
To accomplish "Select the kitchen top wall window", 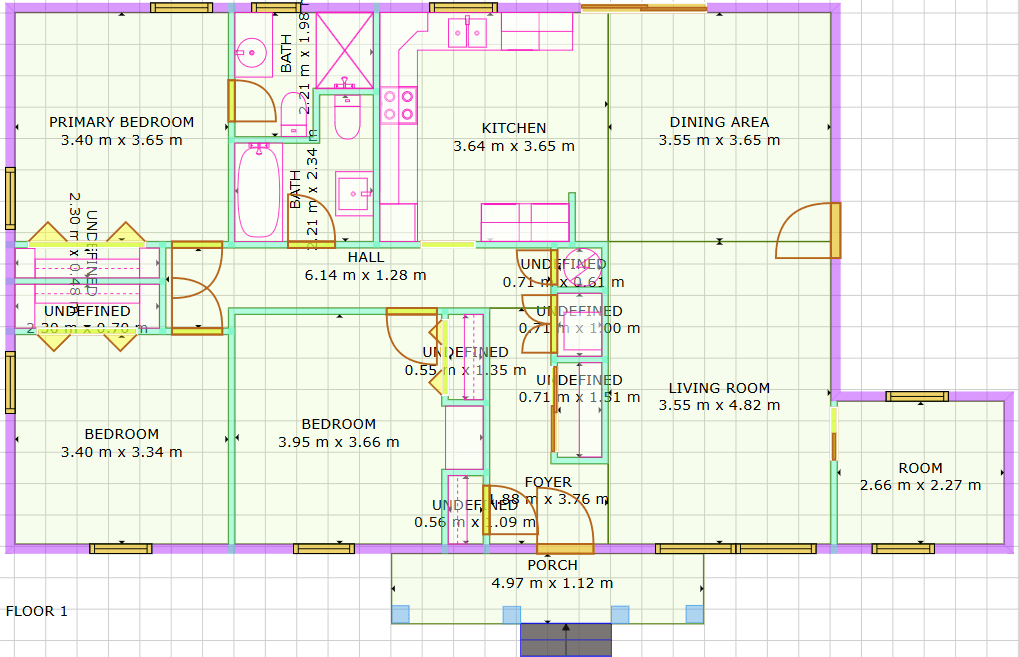I will point(463,8).
